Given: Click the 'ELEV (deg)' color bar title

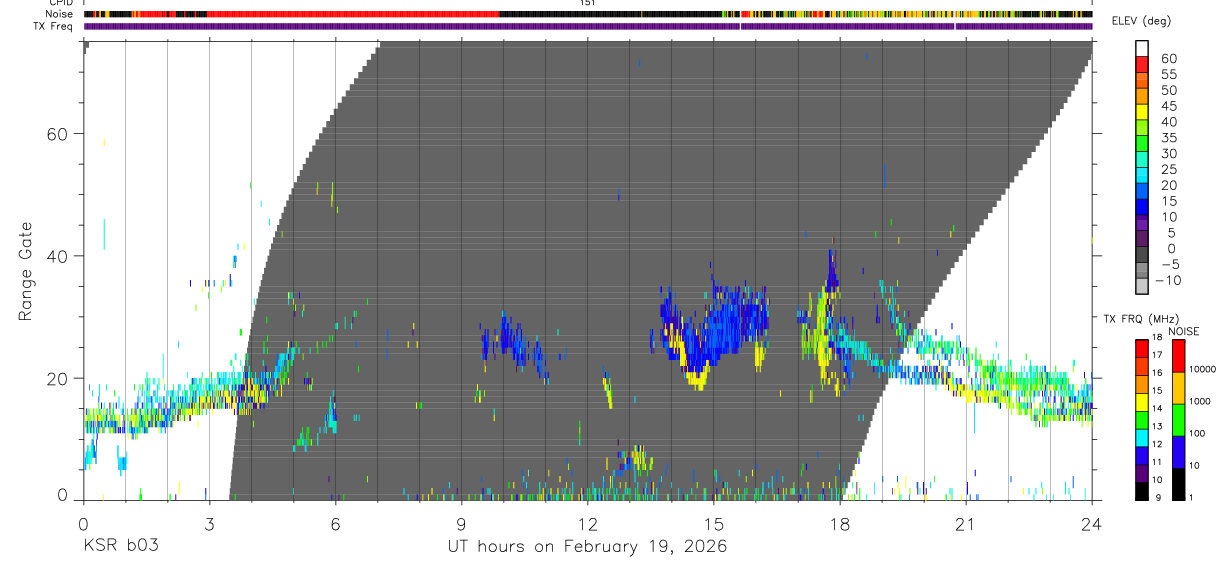Looking at the screenshot, I should coord(1139,22).
